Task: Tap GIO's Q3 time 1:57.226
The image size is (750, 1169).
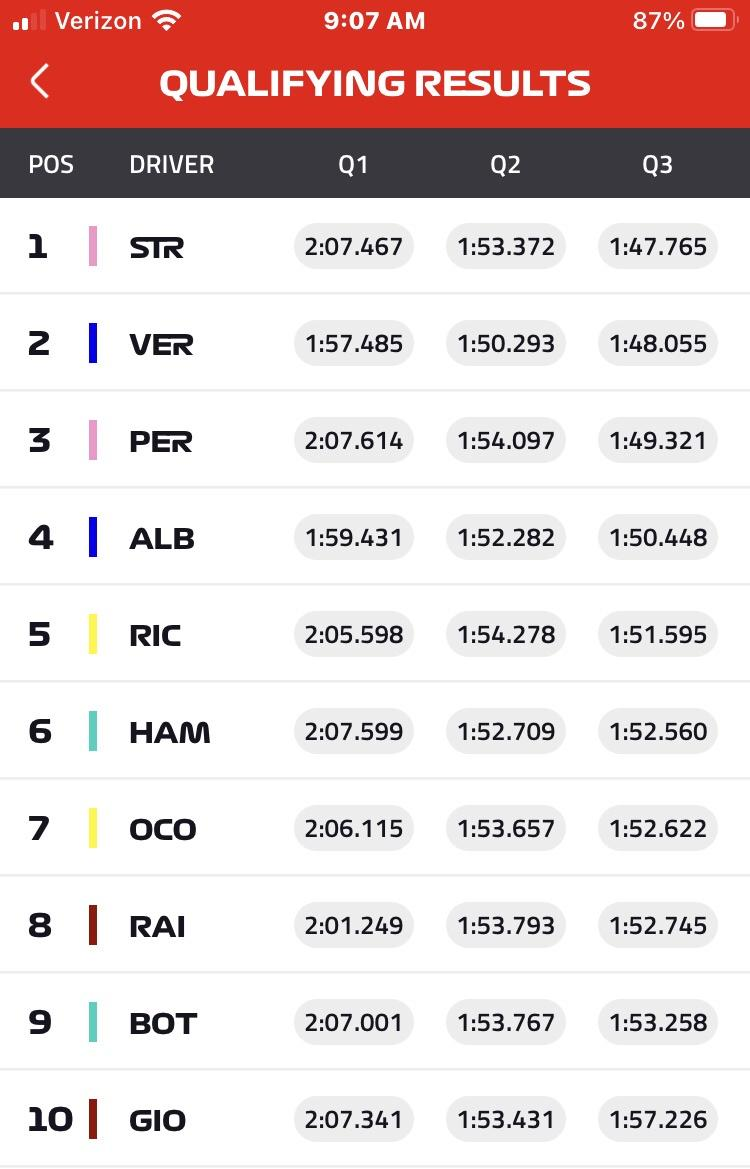Action: (658, 1119)
